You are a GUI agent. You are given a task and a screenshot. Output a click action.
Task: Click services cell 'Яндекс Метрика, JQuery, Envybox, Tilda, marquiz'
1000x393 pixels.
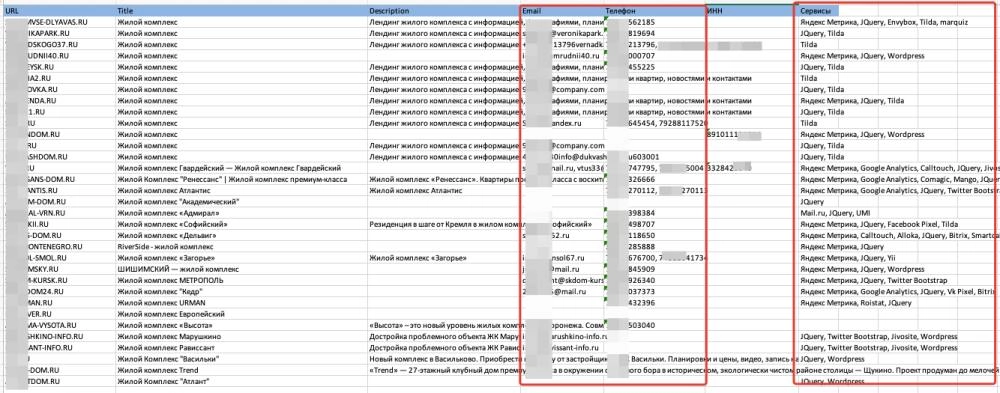884,22
